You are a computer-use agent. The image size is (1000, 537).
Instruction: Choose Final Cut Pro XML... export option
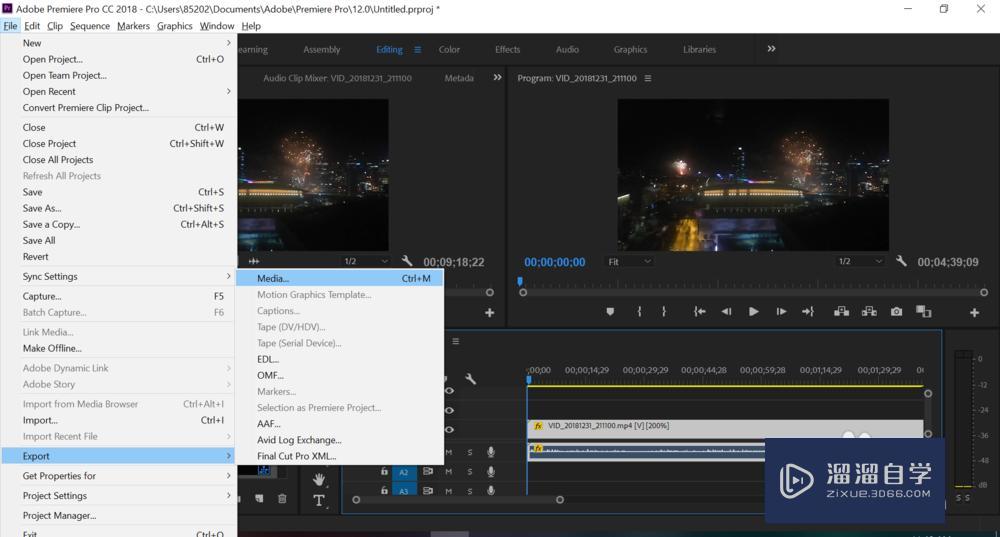(x=340, y=456)
